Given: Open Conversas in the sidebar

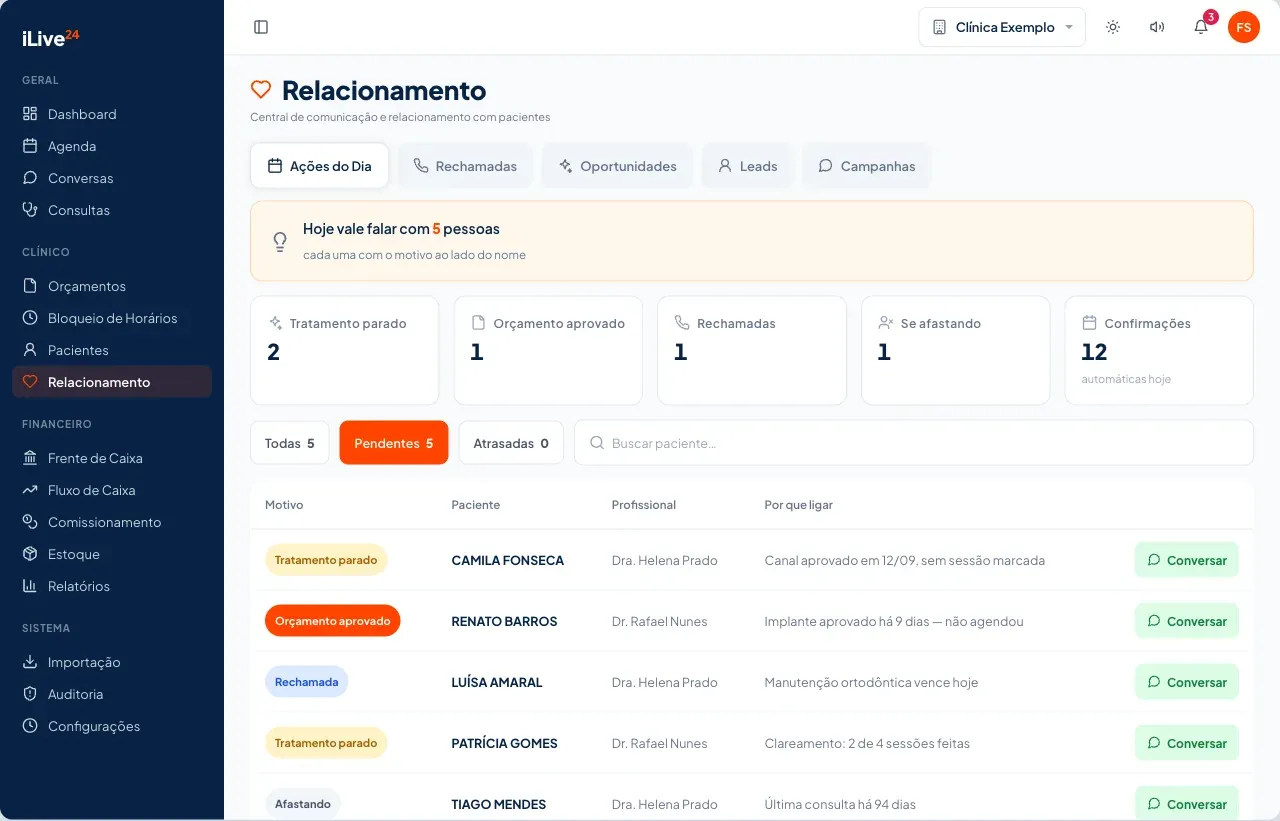Looking at the screenshot, I should coord(112,178).
